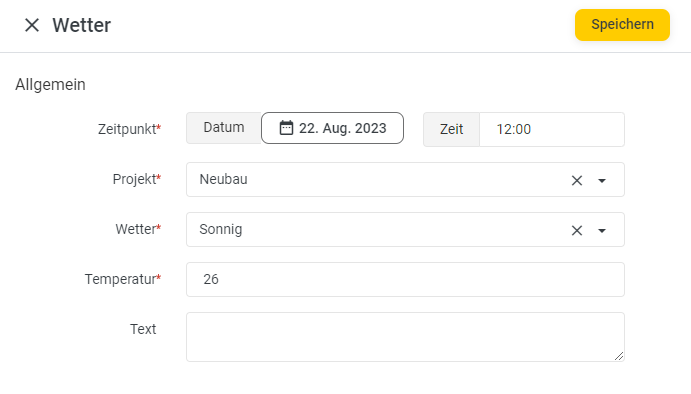The height and width of the screenshot is (394, 691).
Task: Click the Wetter dialog title
Action: (x=82, y=25)
